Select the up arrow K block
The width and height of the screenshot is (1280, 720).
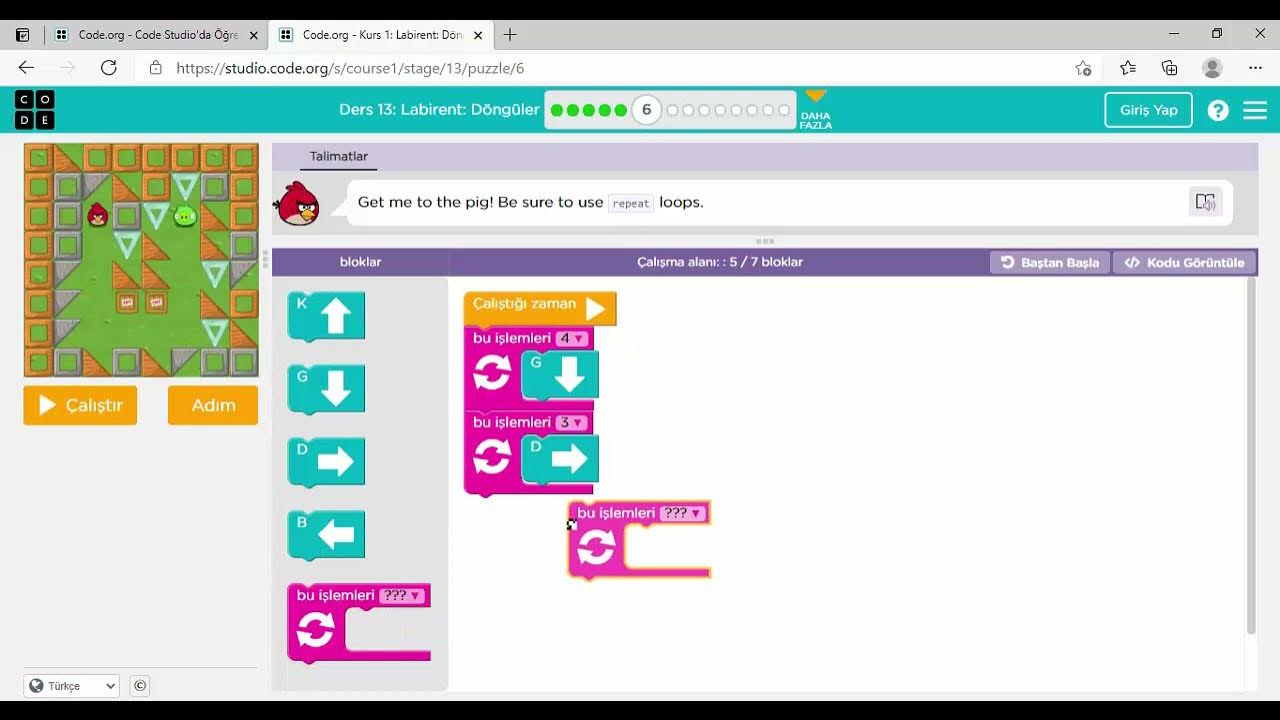[326, 316]
